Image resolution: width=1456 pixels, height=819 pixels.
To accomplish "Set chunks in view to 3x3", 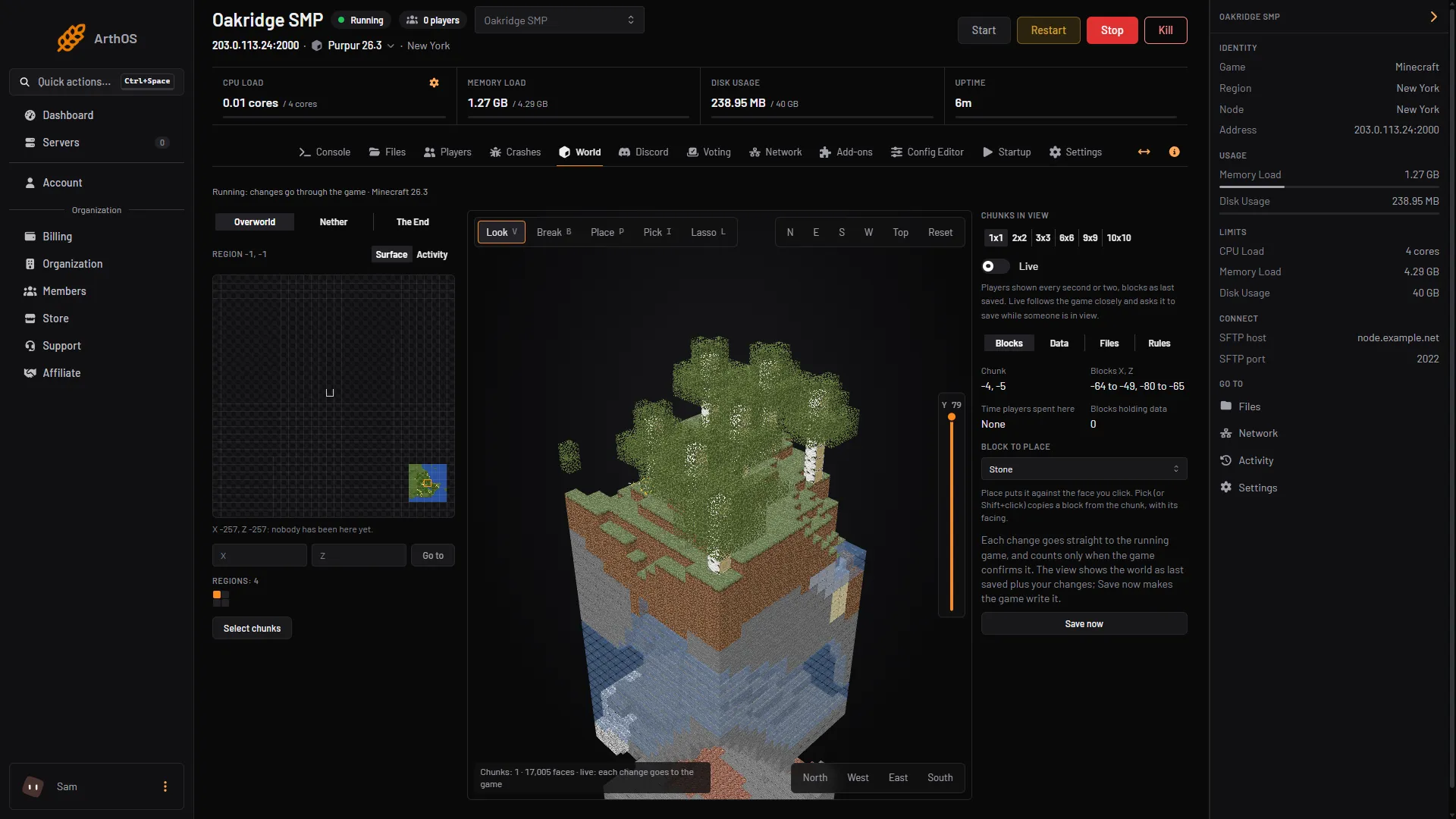I will [x=1043, y=238].
